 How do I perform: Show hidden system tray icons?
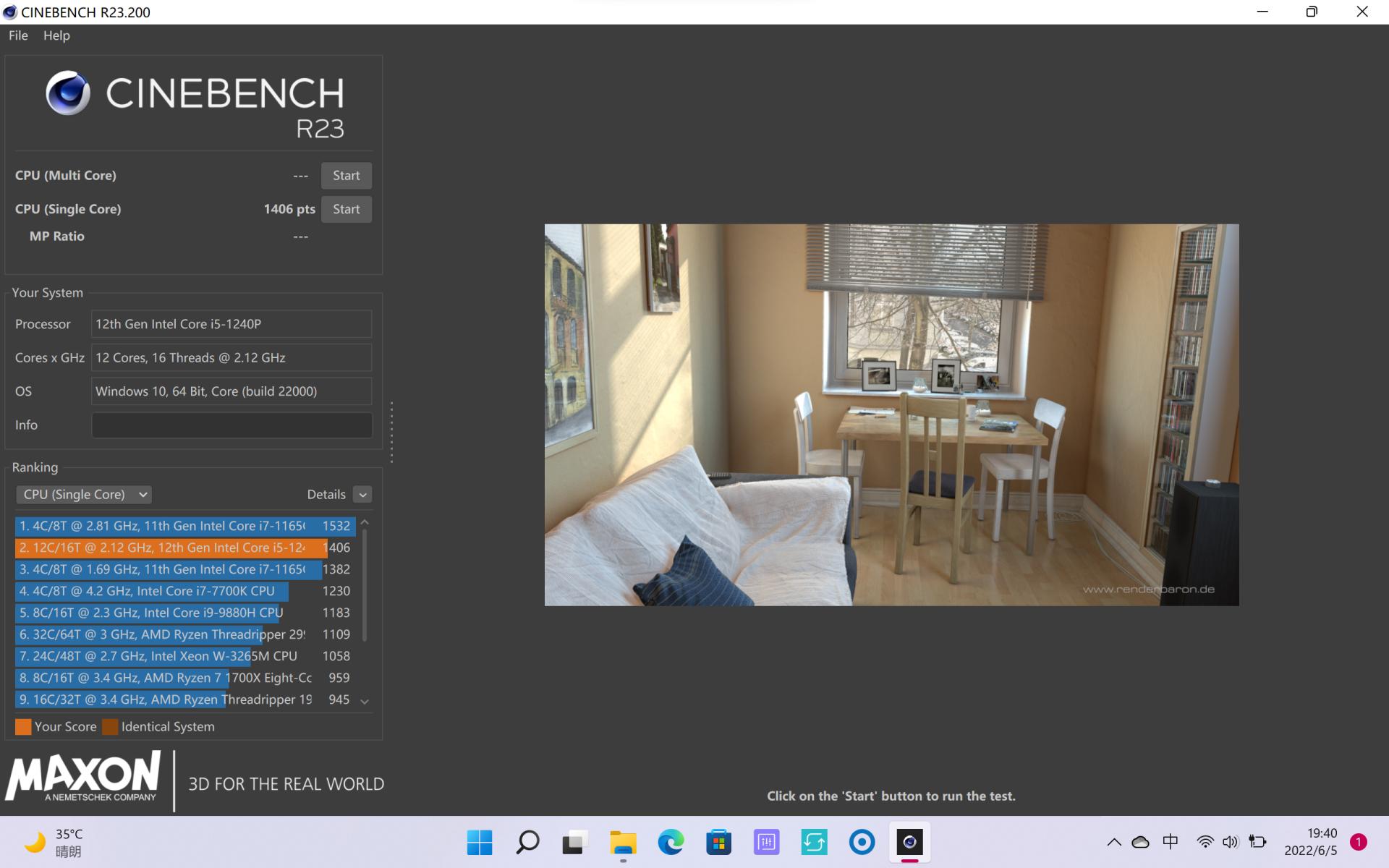[x=1114, y=842]
